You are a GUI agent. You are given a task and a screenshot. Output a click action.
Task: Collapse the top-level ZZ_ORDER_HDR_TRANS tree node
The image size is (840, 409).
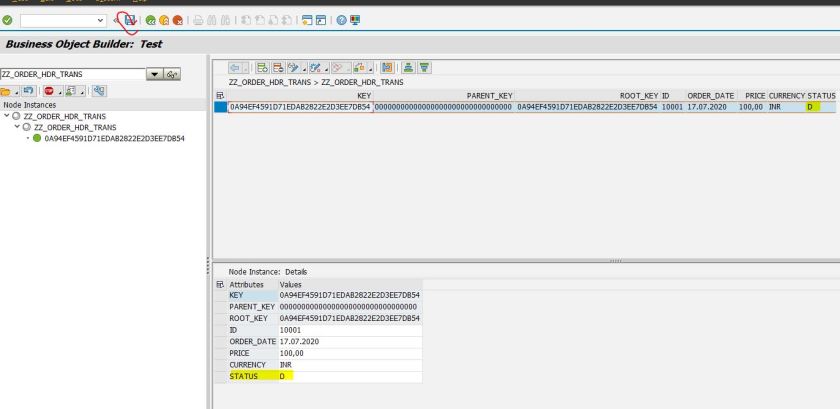click(7, 116)
